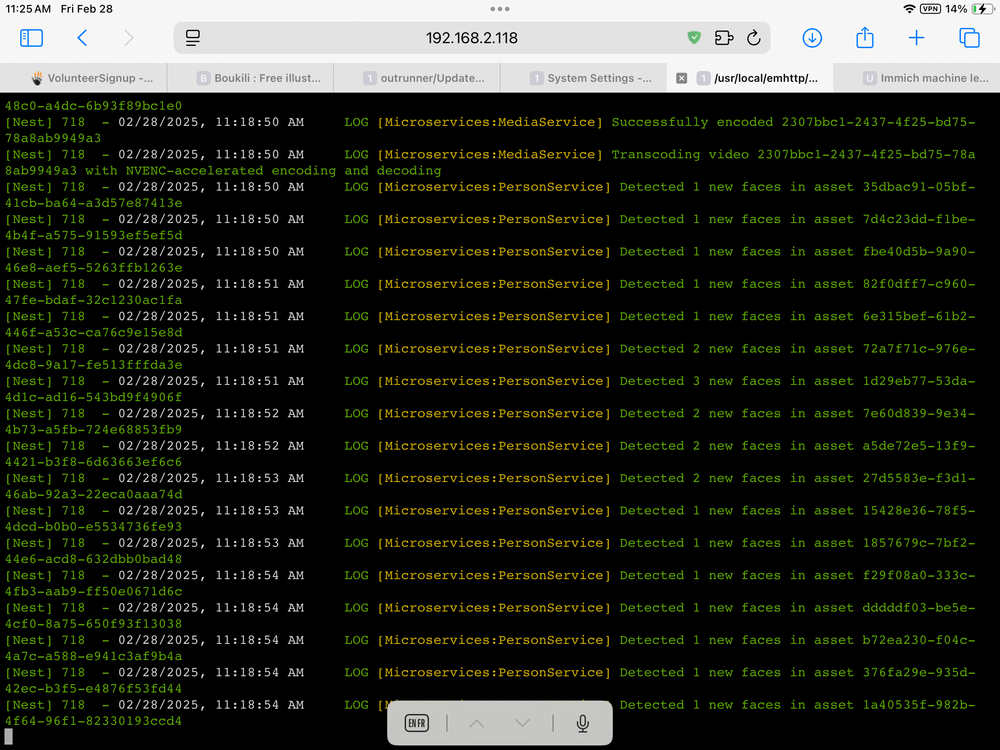Tap the up chevron on keyboard bar
Image resolution: width=1000 pixels, height=750 pixels.
point(476,723)
